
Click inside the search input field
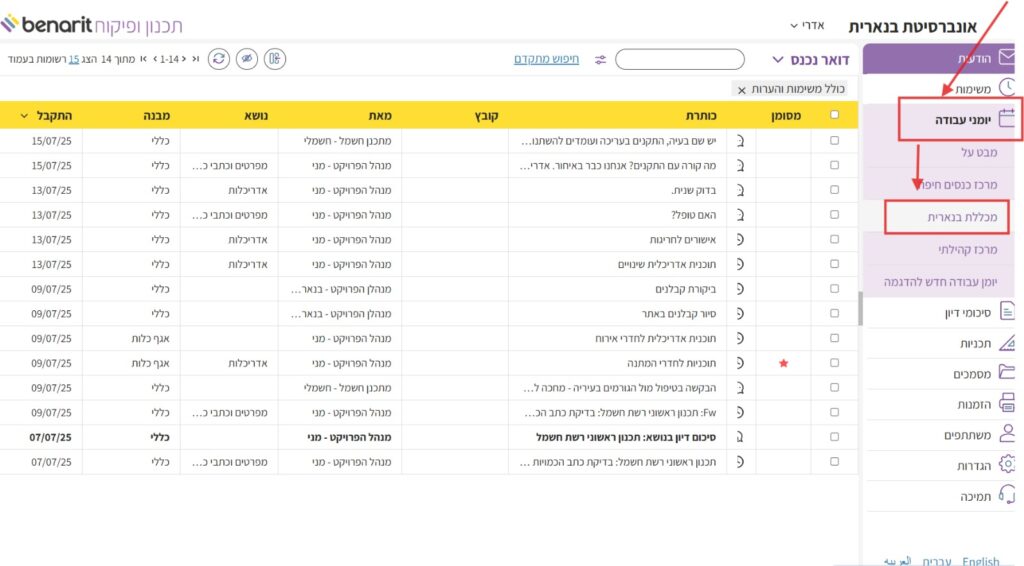679,60
